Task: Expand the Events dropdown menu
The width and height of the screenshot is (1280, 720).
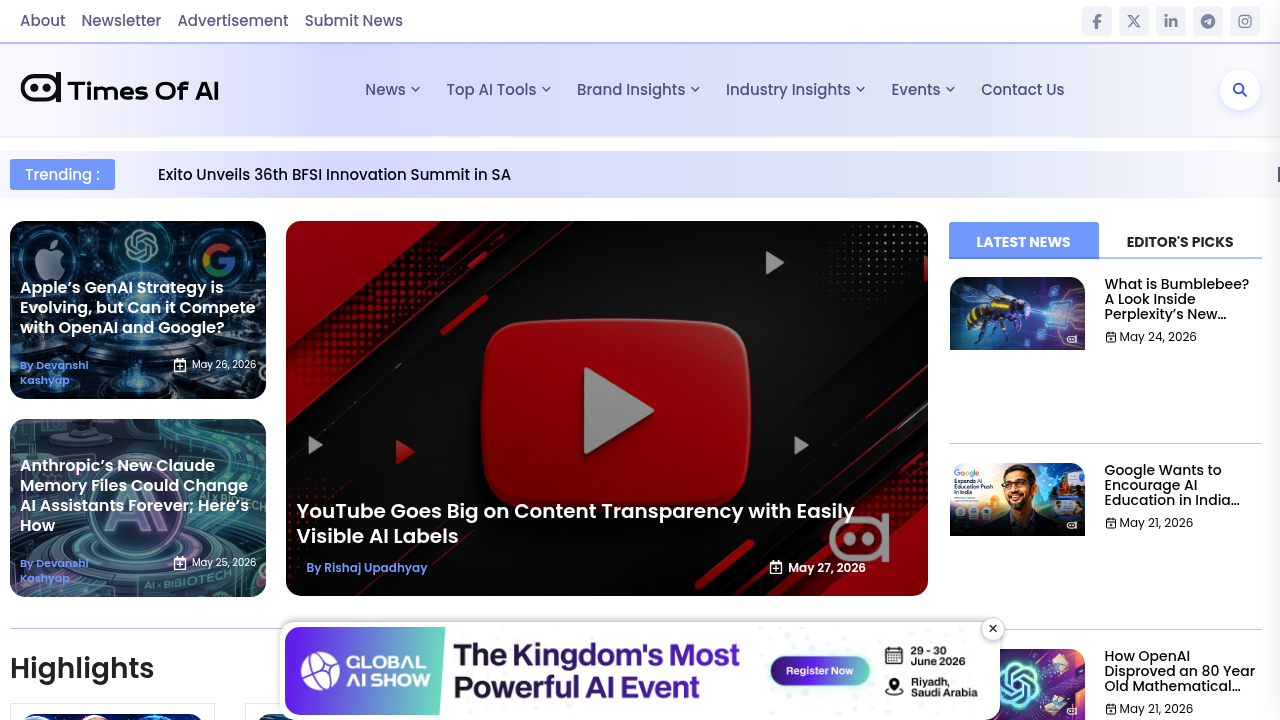Action: point(923,90)
